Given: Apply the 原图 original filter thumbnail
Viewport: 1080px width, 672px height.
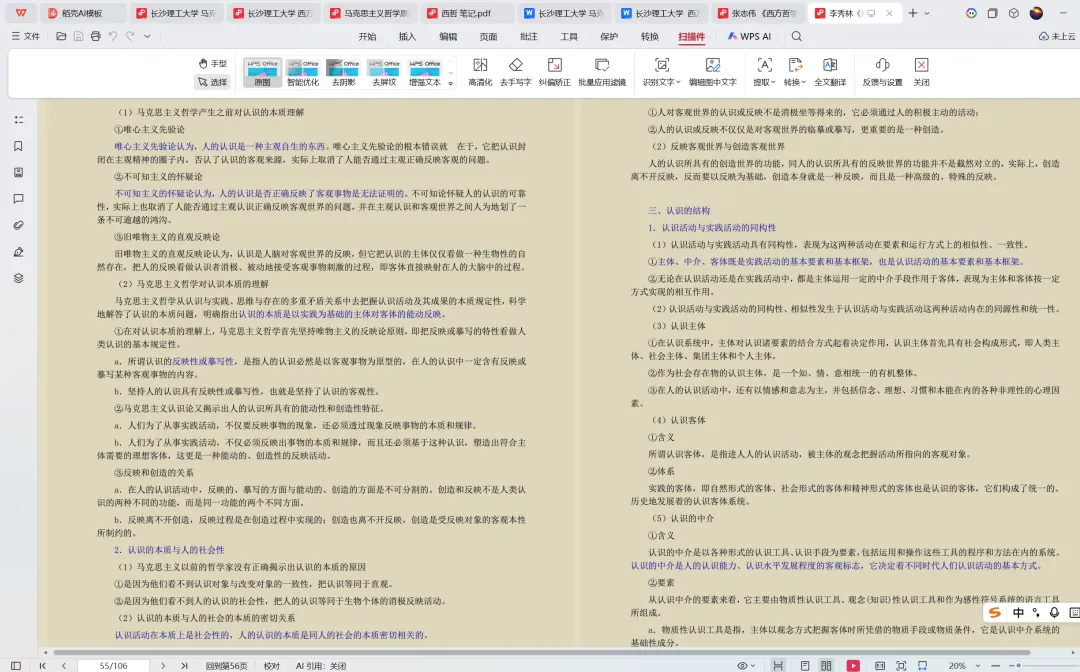Looking at the screenshot, I should [262, 72].
